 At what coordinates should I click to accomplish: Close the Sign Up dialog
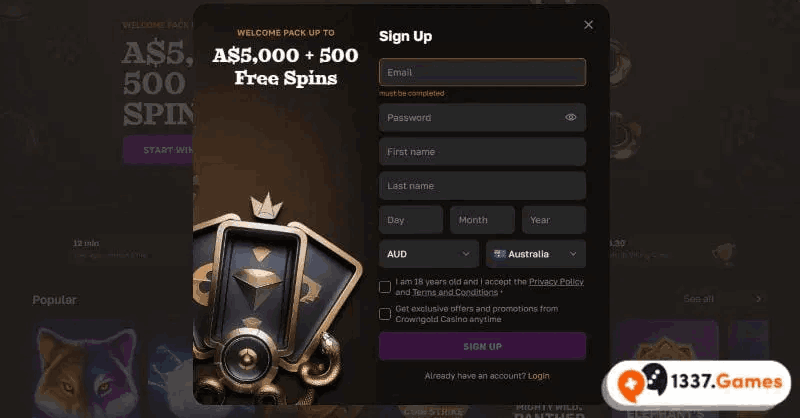pos(588,24)
